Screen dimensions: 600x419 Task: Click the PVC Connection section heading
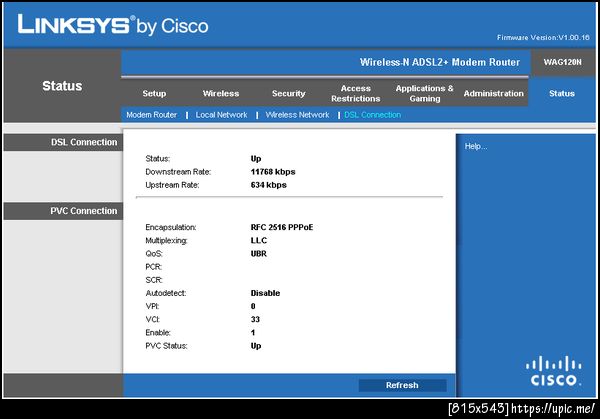pos(84,211)
